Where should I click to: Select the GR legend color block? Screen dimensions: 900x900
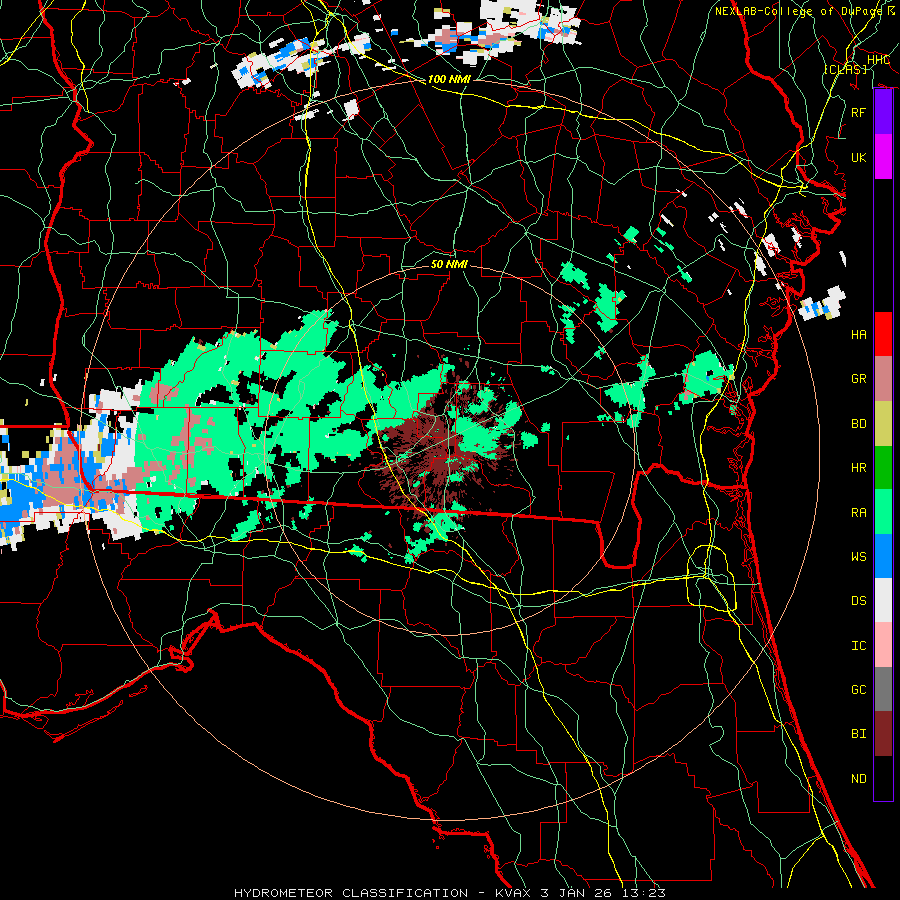click(883, 378)
